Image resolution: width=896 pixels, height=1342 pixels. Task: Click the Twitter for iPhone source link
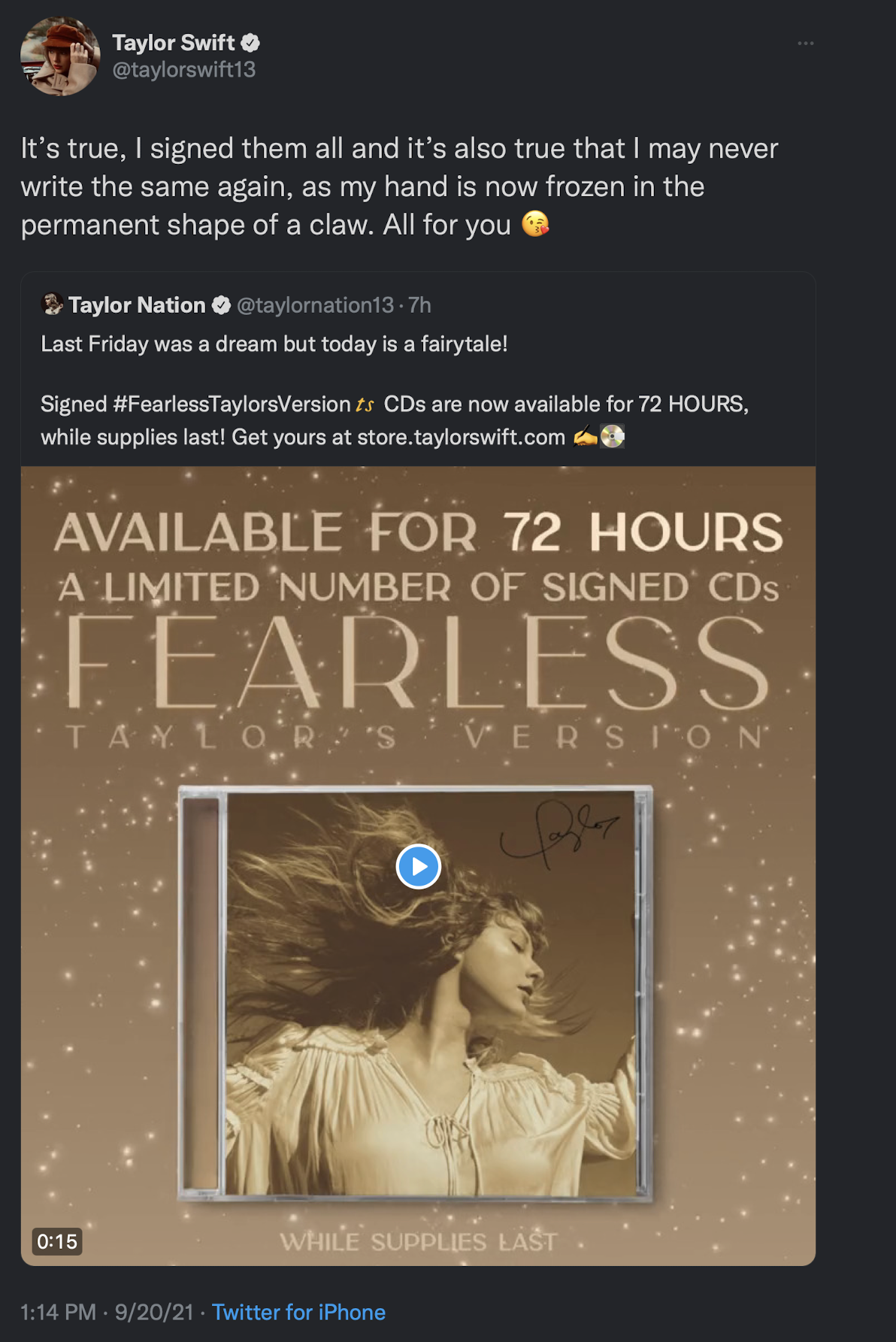[298, 1312]
